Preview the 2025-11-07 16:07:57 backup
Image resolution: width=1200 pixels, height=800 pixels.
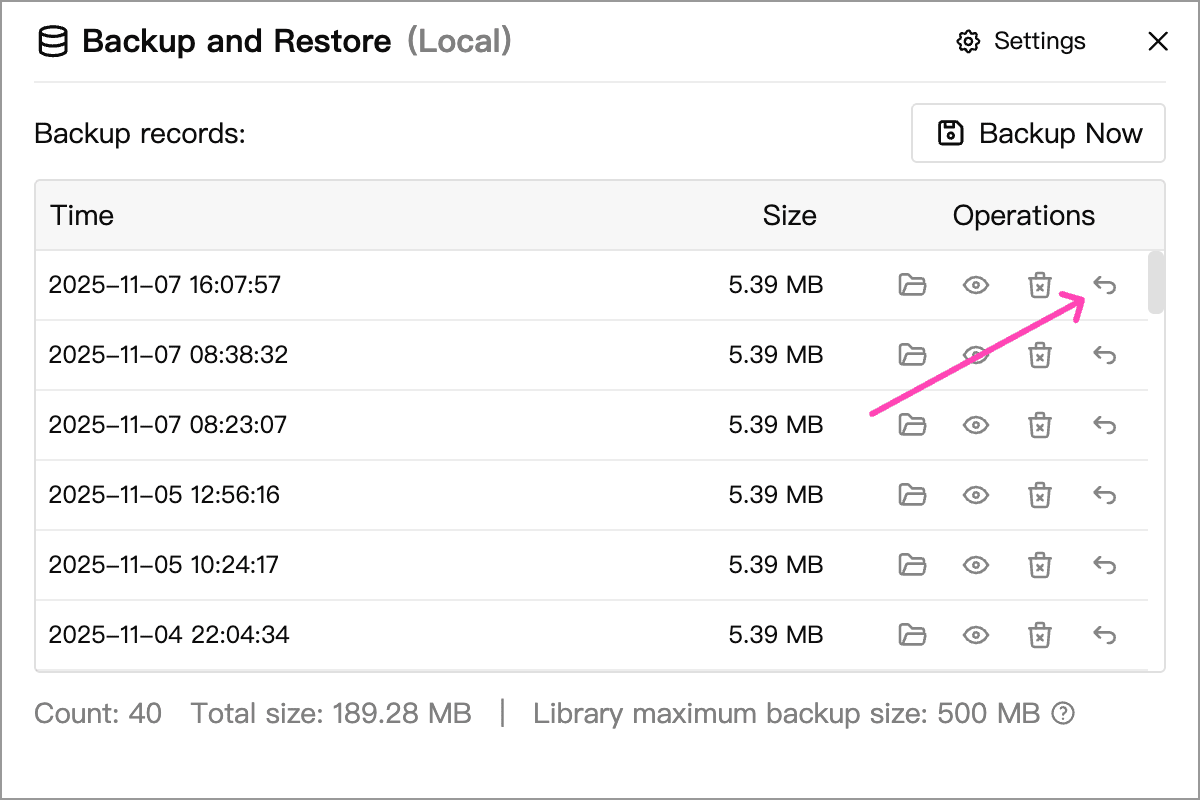pos(976,285)
